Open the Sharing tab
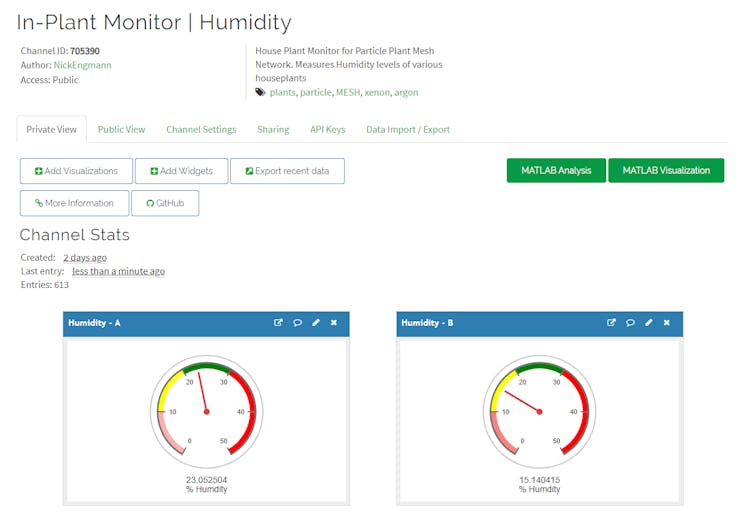This screenshot has height=512, width=740. click(273, 129)
